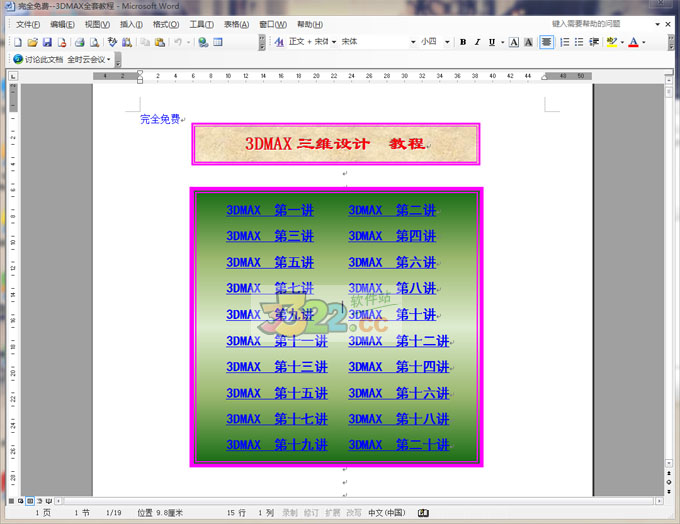Image resolution: width=680 pixels, height=524 pixels.
Task: Open the 3DMAX 第十二讲 link
Action: coord(399,341)
